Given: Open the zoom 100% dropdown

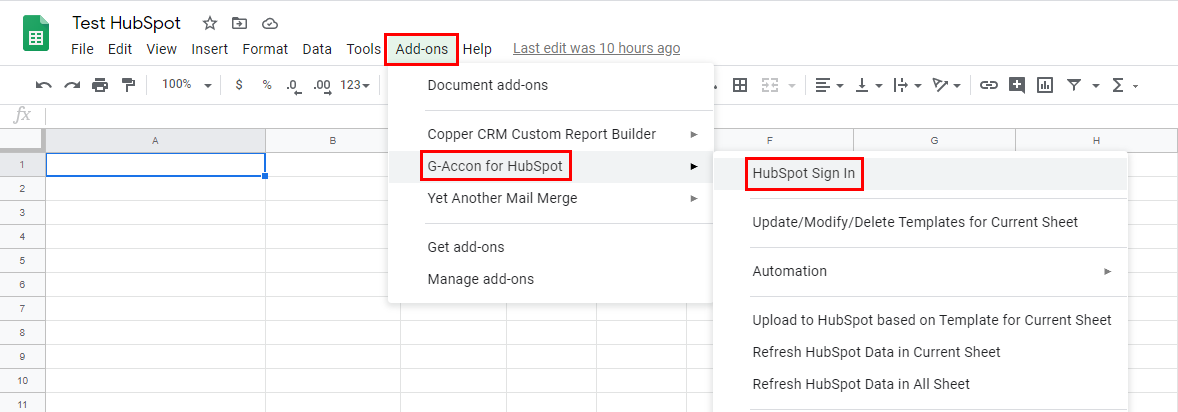Looking at the screenshot, I should pos(187,85).
